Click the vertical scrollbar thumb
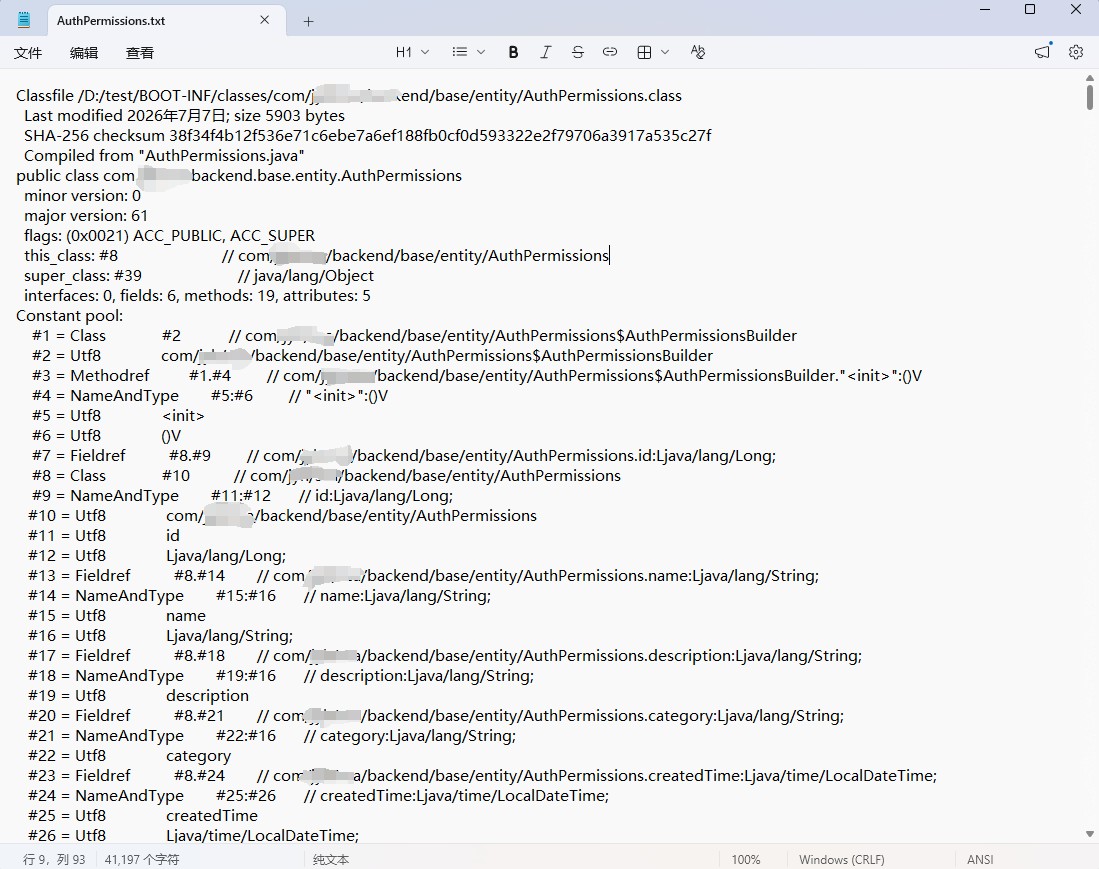The image size is (1099, 869). point(1089,97)
